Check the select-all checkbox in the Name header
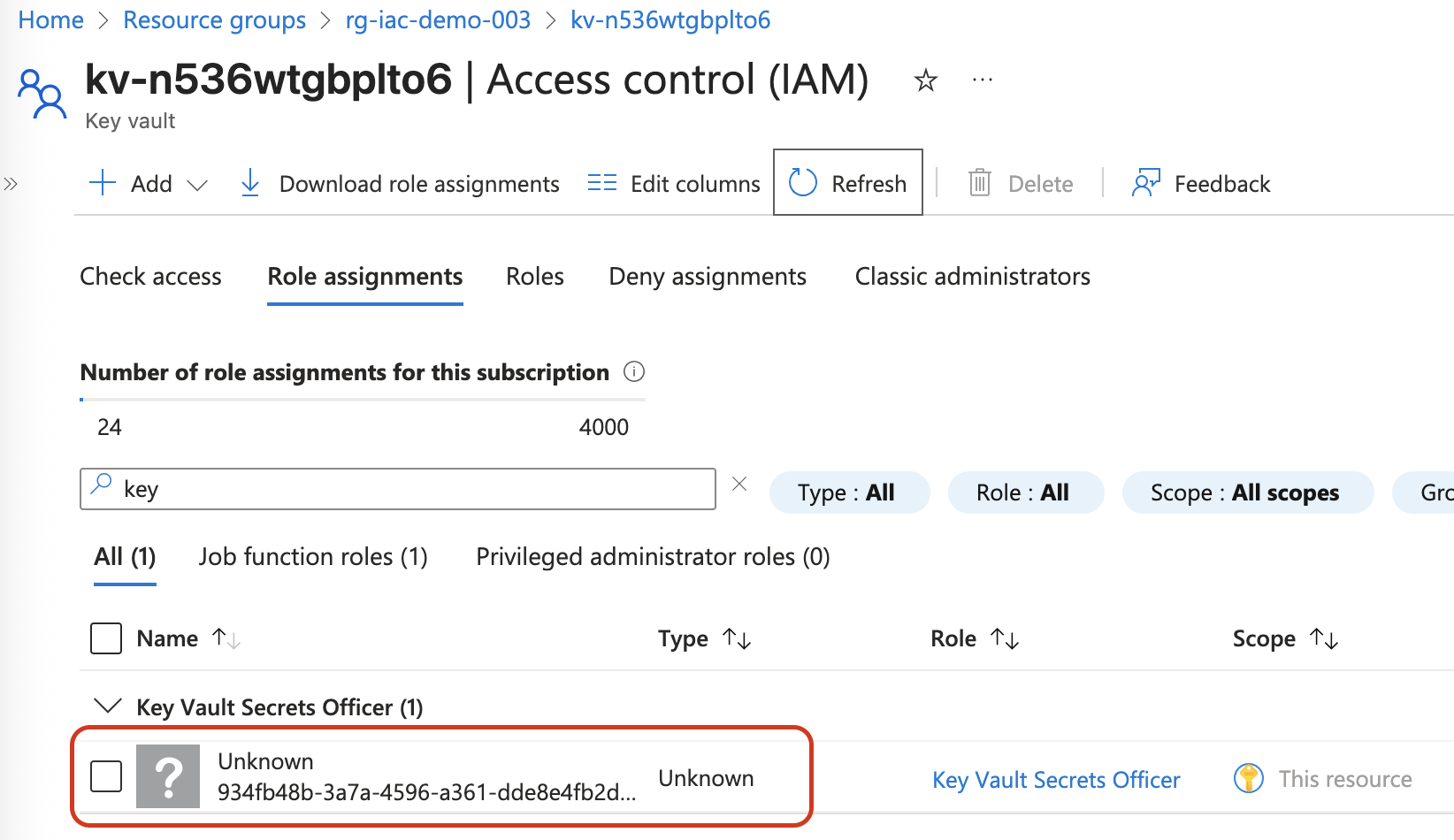 [x=105, y=638]
